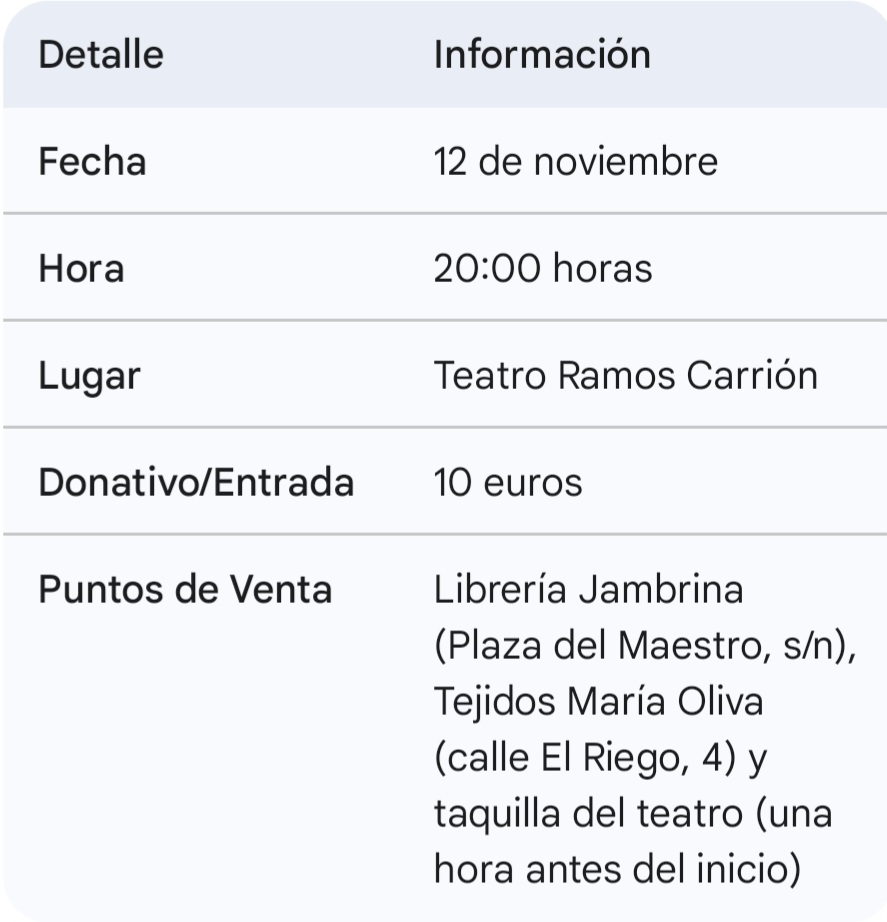The width and height of the screenshot is (887, 922).
Task: Click the Librería Jambrina text
Action: pyautogui.click(x=588, y=590)
